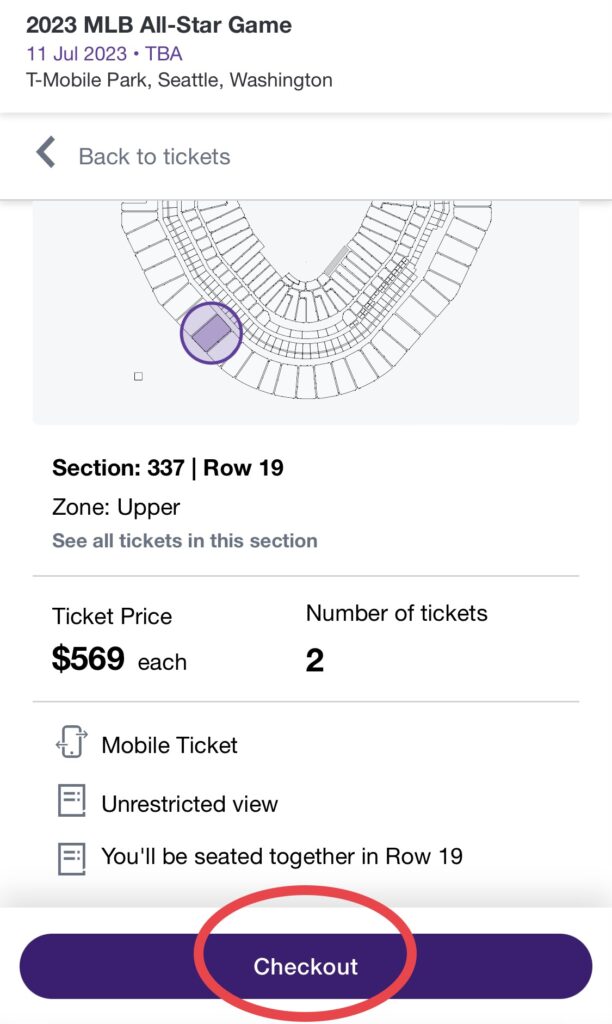Click the Unrestricted view label text
Screen dimensions: 612x1024
(190, 803)
